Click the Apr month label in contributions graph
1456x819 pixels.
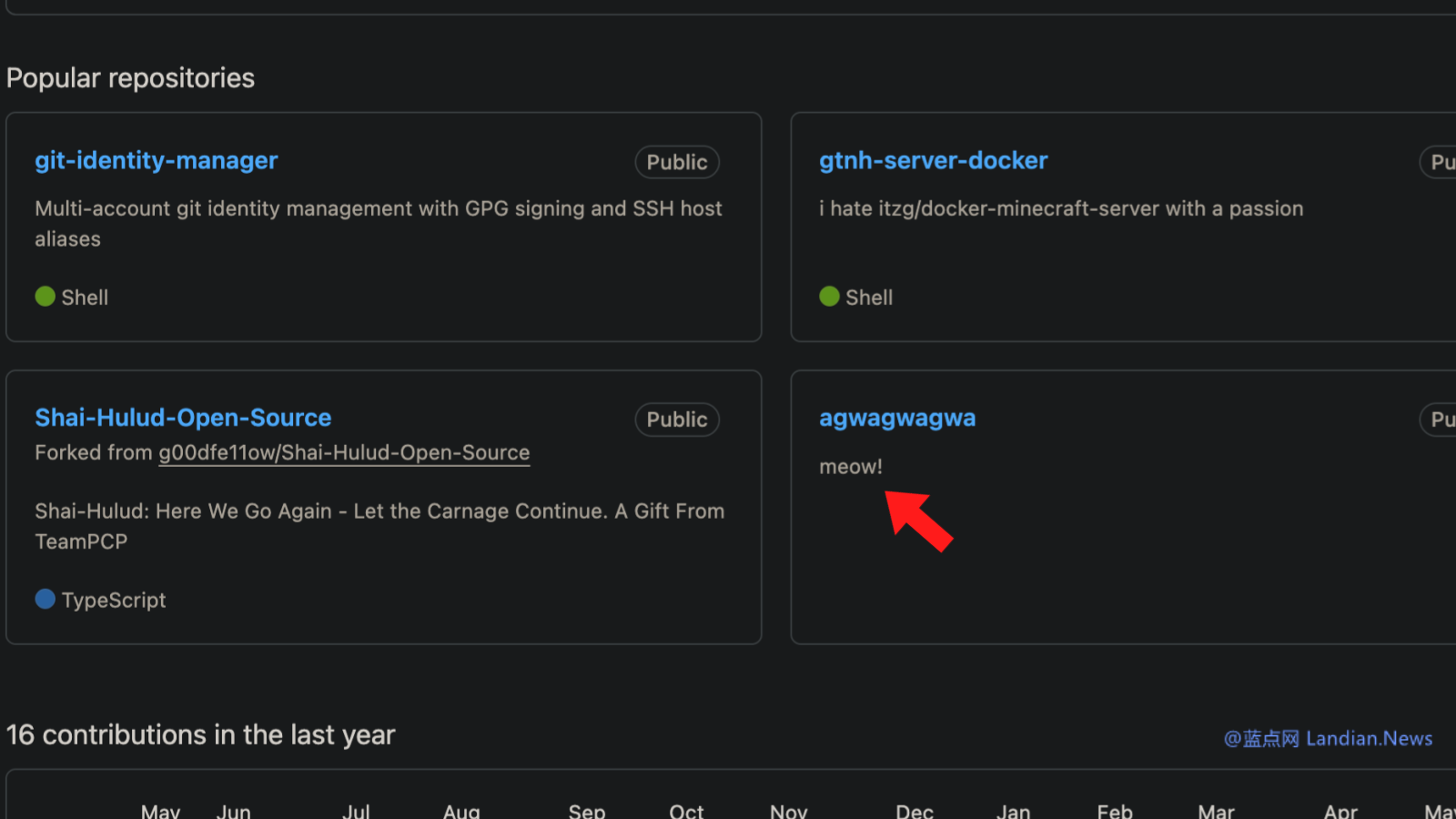pyautogui.click(x=1341, y=811)
